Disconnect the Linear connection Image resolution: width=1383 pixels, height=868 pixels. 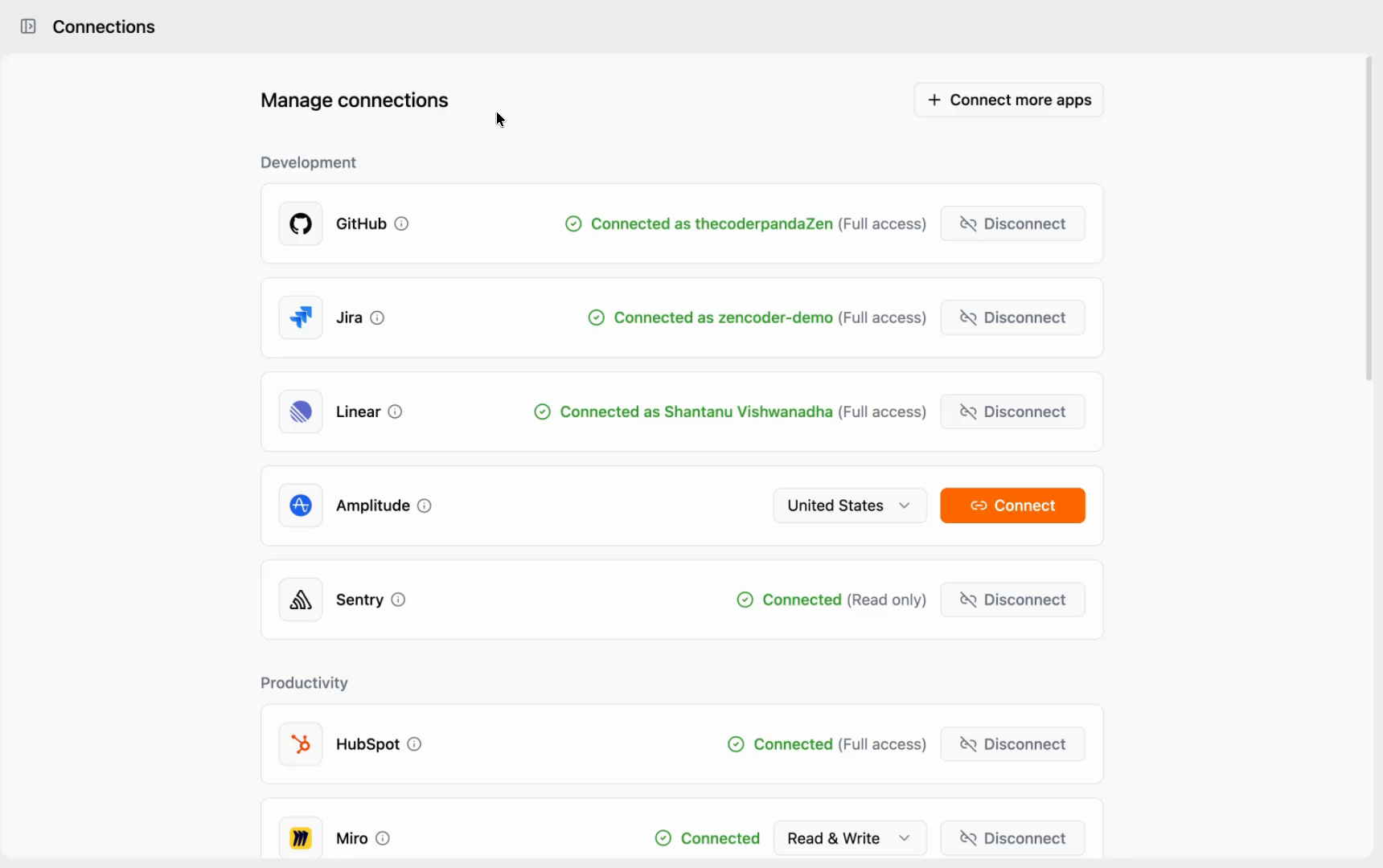pos(1012,411)
